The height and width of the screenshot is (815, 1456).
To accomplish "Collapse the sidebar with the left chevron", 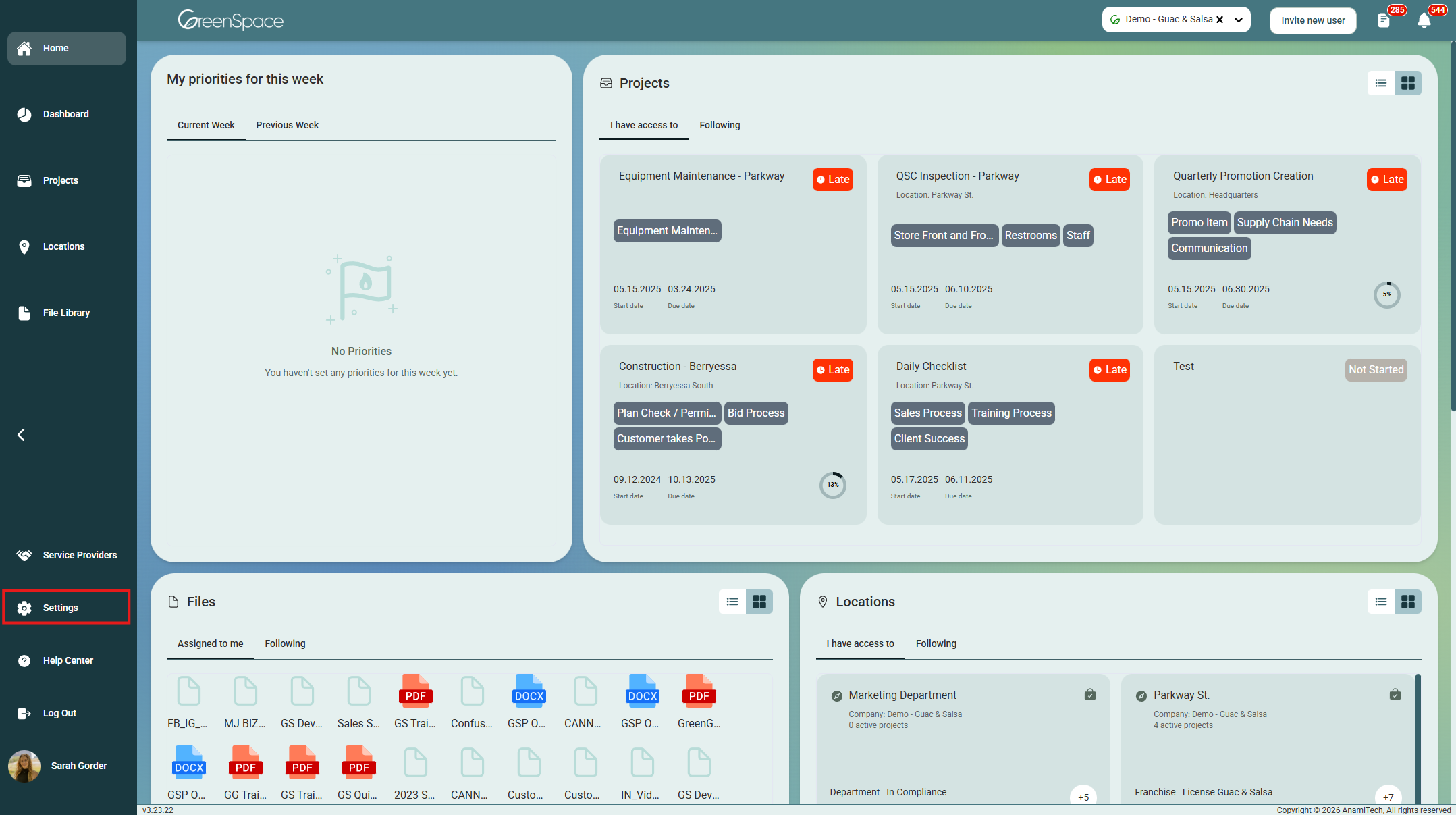I will point(21,435).
